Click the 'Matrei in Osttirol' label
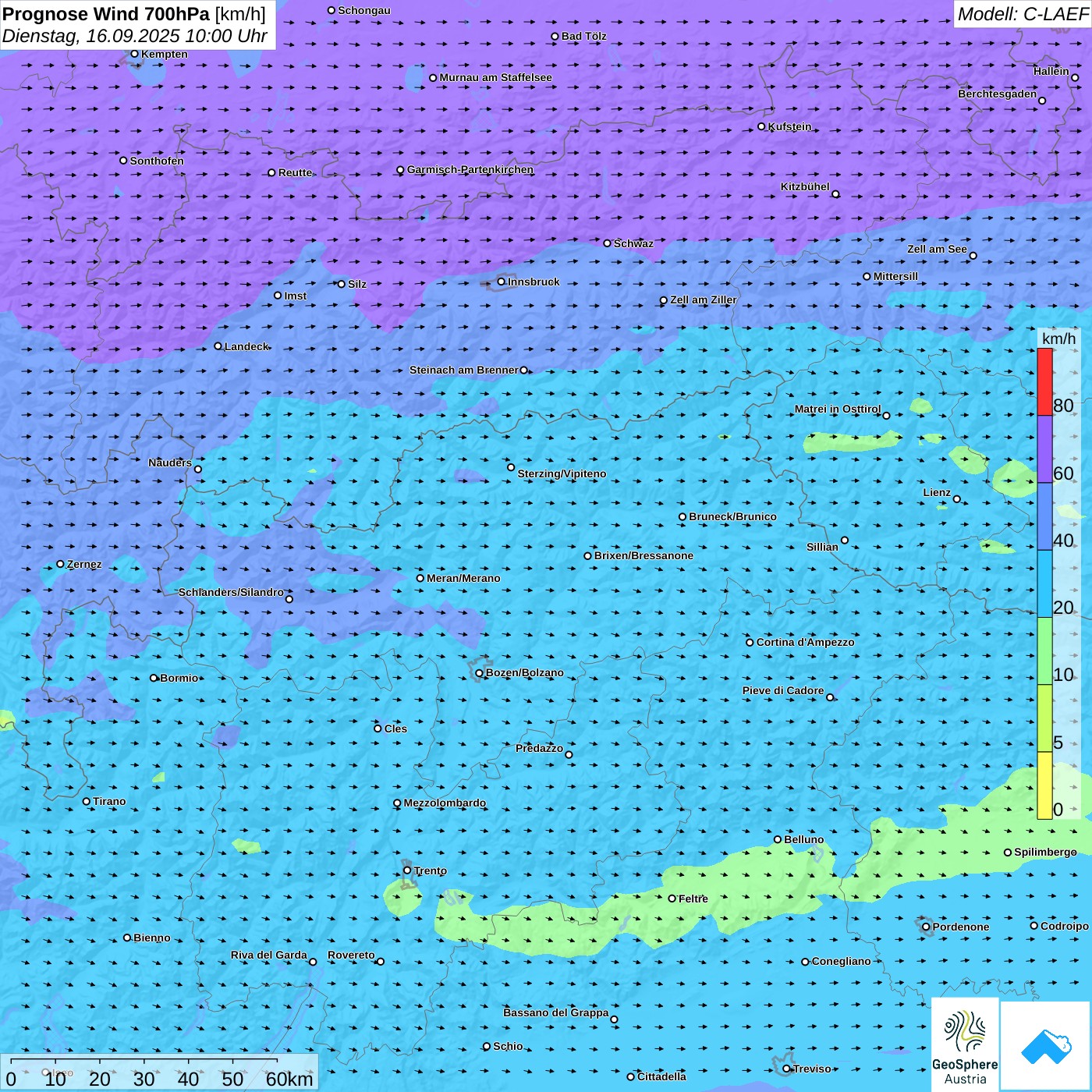1092x1092 pixels. 838,409
